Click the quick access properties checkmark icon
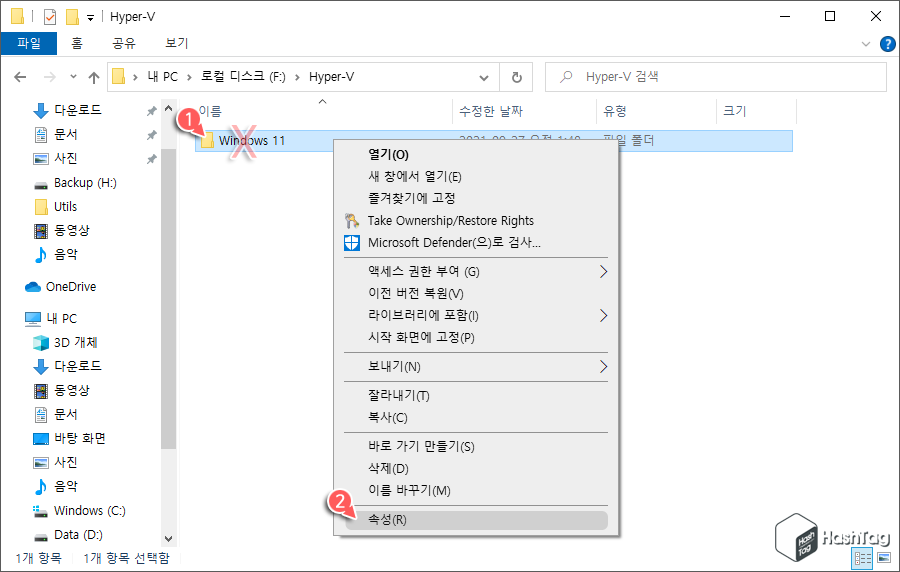Image resolution: width=900 pixels, height=572 pixels. coord(50,17)
